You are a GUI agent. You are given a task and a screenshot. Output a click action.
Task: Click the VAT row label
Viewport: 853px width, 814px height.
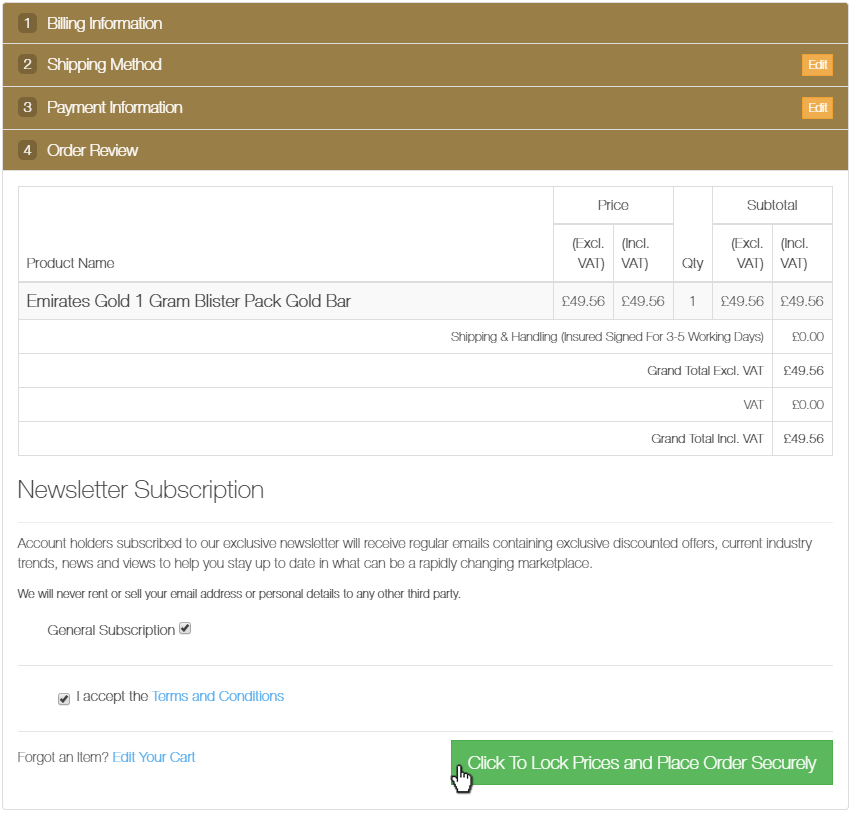[x=753, y=405]
